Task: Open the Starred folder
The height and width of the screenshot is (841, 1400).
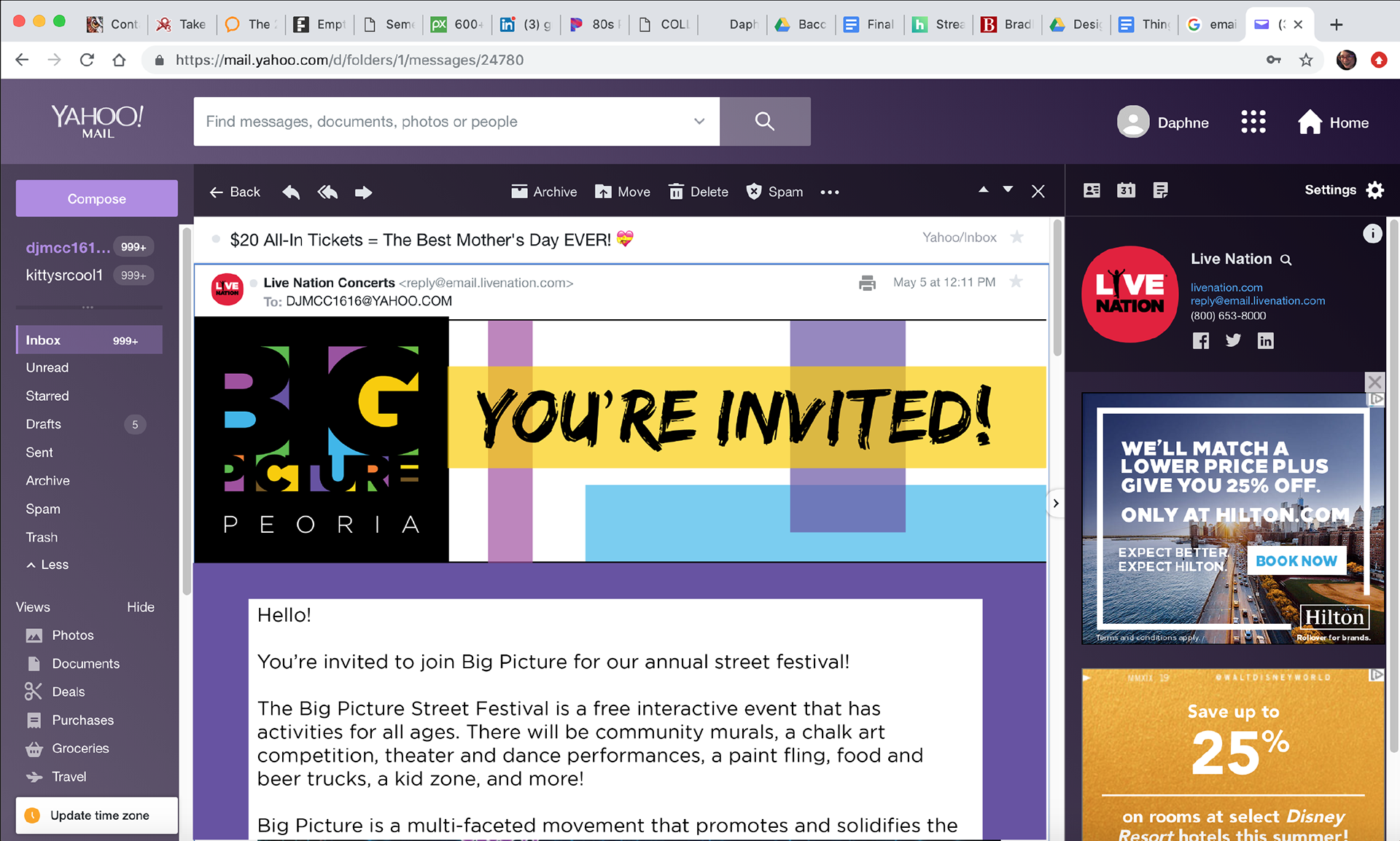Action: tap(47, 396)
